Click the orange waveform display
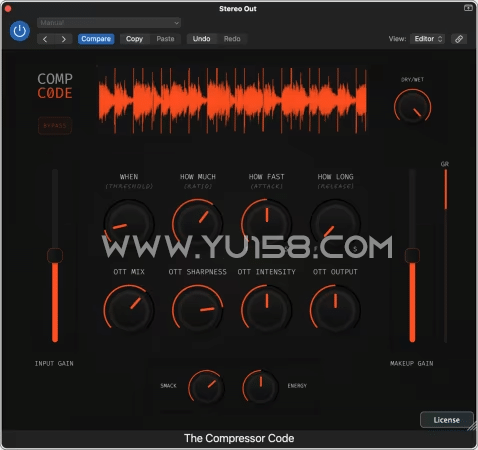This screenshot has width=478, height=450. 232,100
